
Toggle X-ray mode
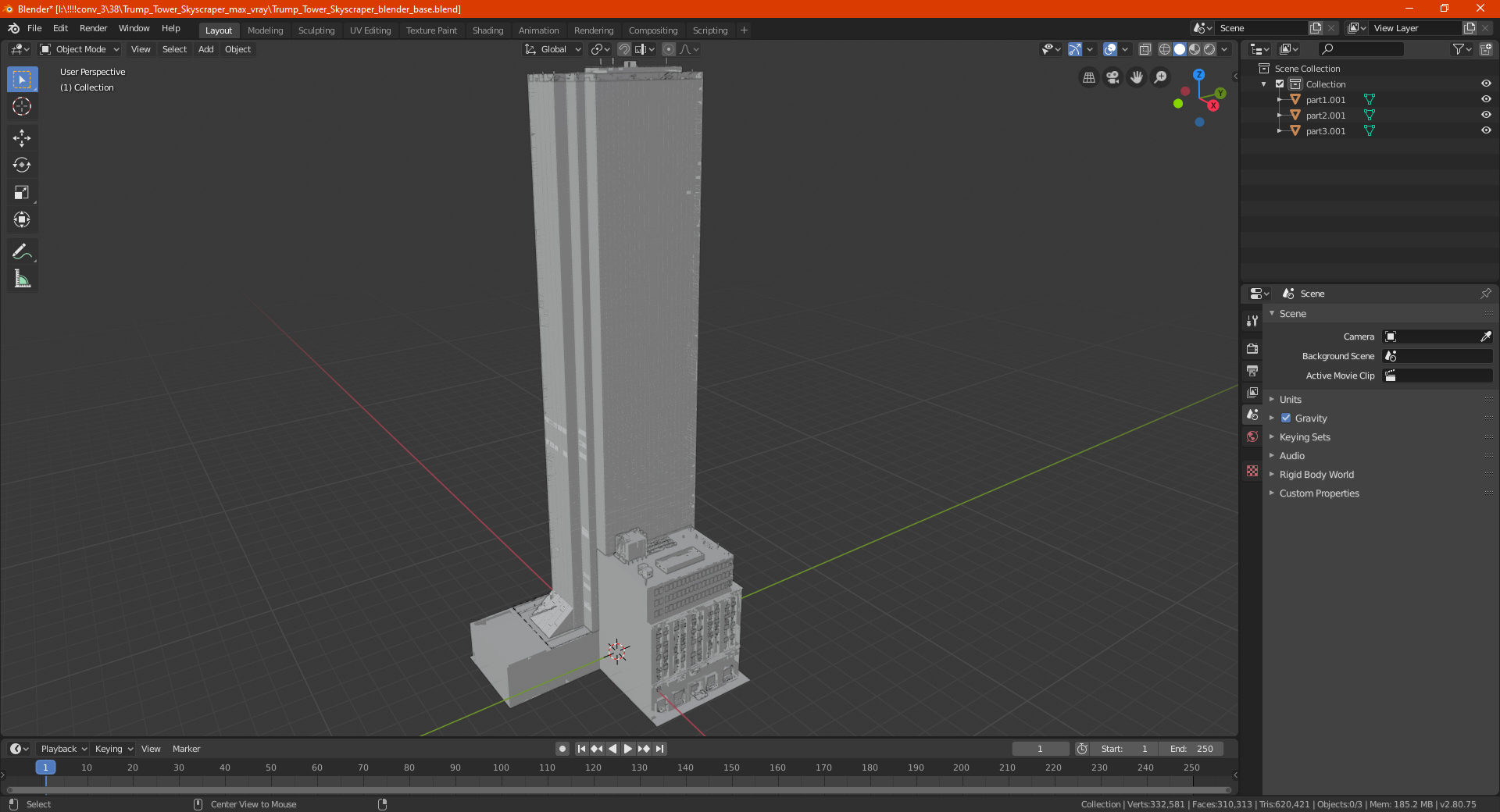(x=1145, y=49)
